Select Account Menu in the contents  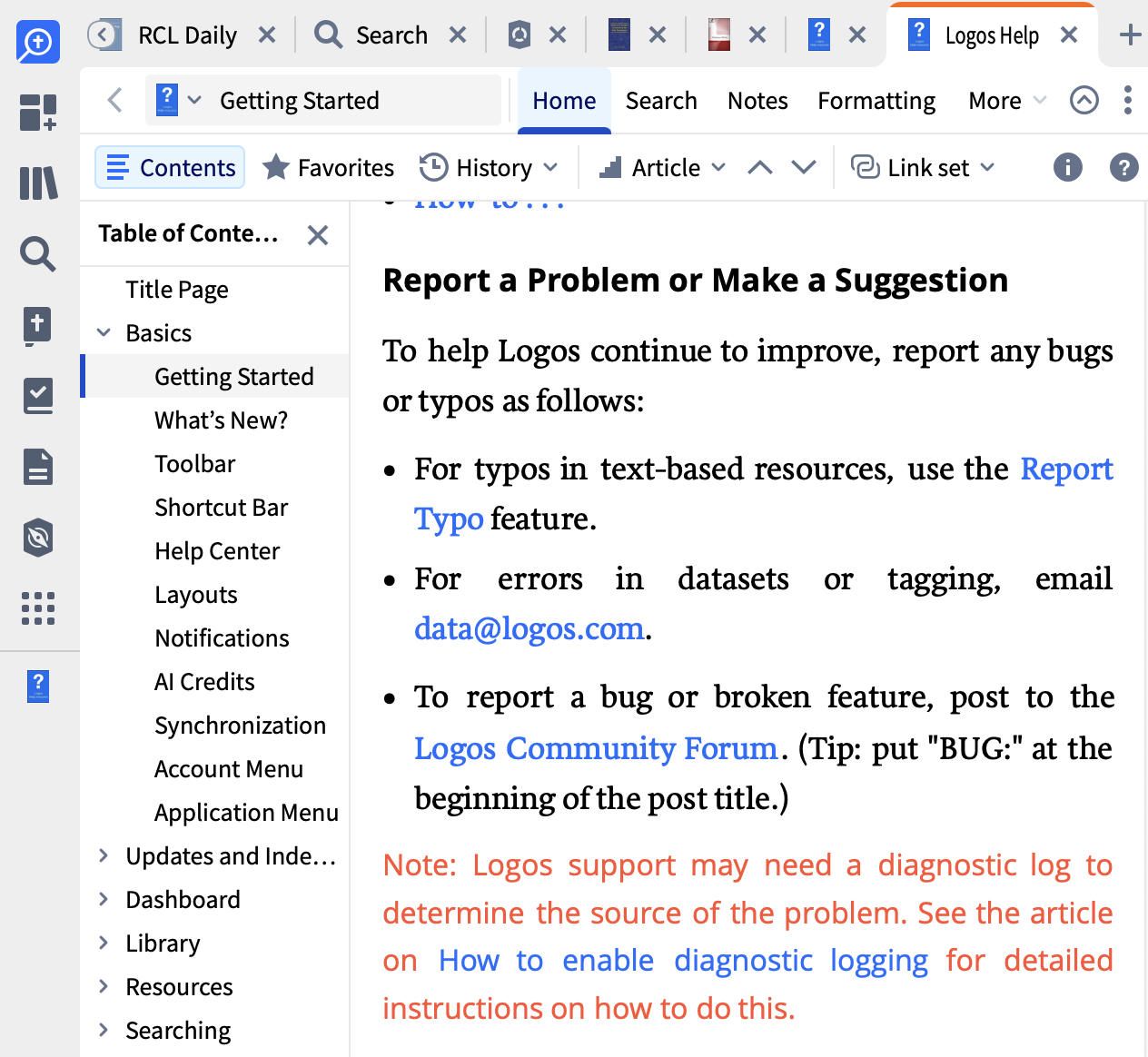pyautogui.click(x=229, y=769)
